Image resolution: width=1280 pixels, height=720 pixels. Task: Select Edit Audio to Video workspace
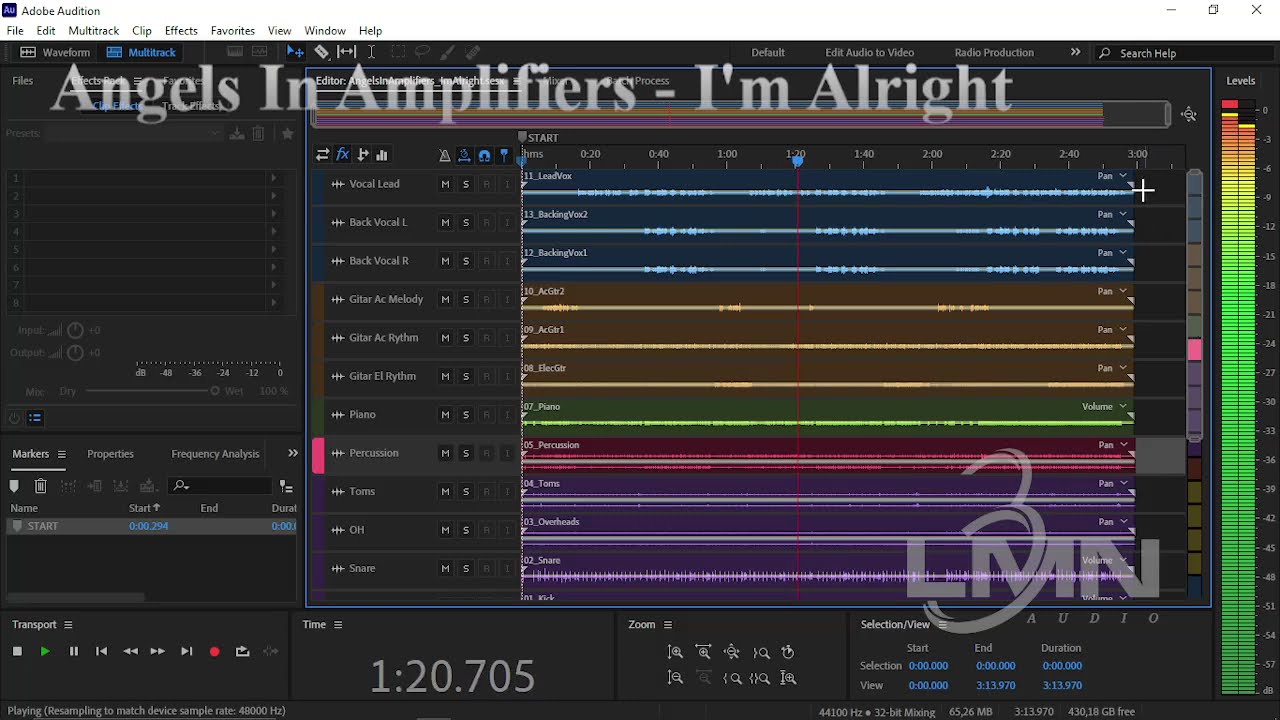click(869, 52)
